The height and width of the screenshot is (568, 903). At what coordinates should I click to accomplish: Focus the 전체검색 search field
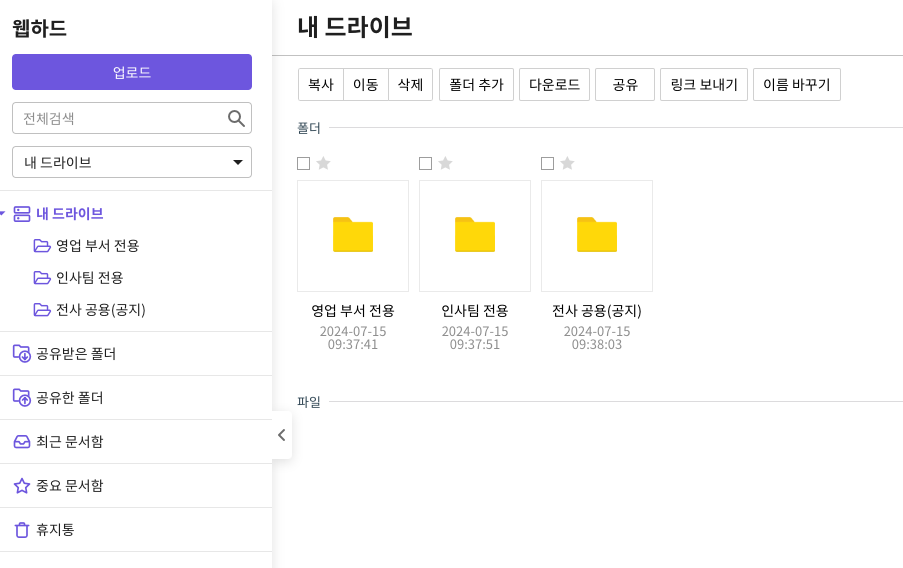[120, 118]
